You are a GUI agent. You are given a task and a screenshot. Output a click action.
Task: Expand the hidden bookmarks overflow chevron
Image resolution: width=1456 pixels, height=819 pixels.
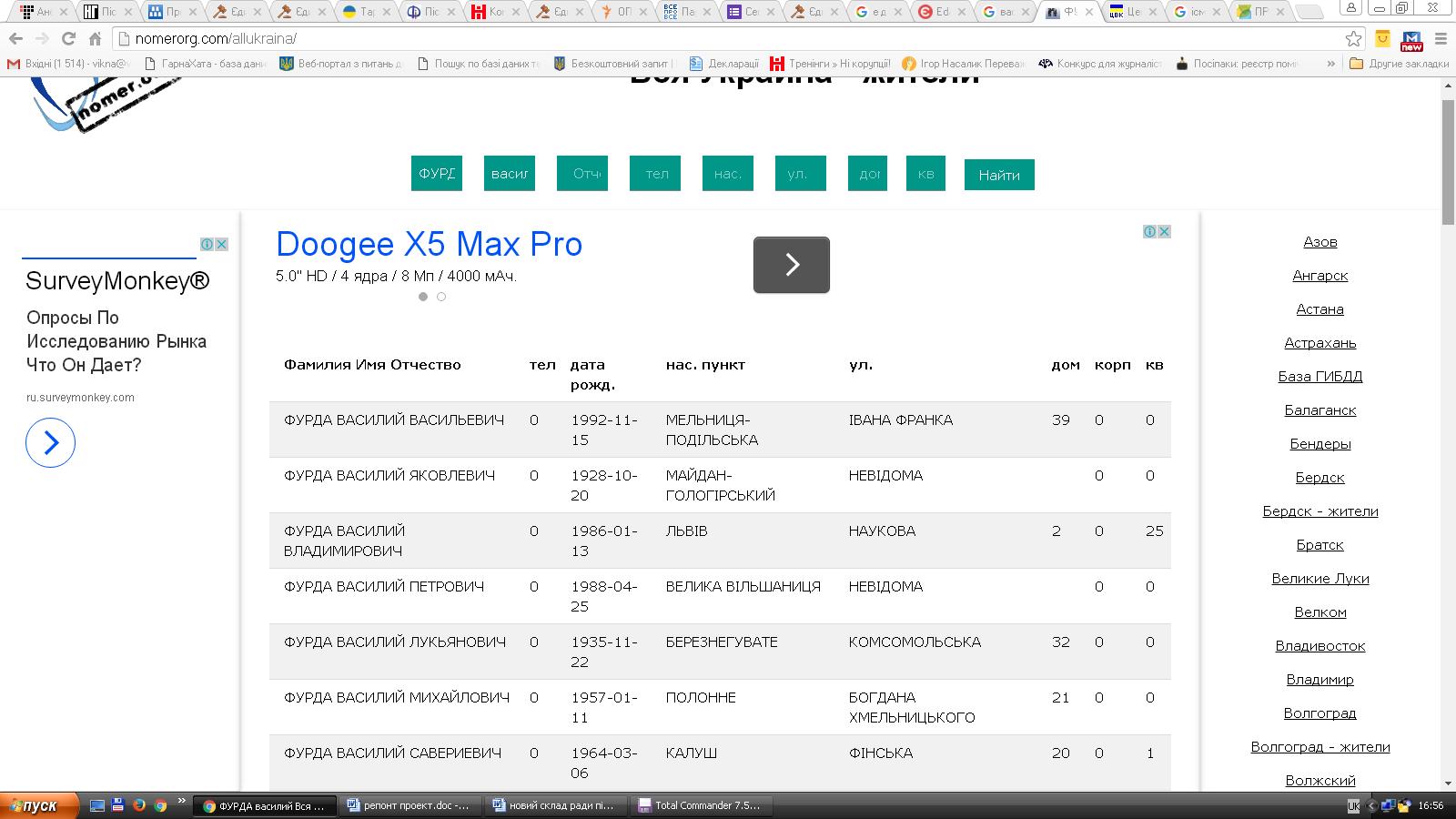1331,64
